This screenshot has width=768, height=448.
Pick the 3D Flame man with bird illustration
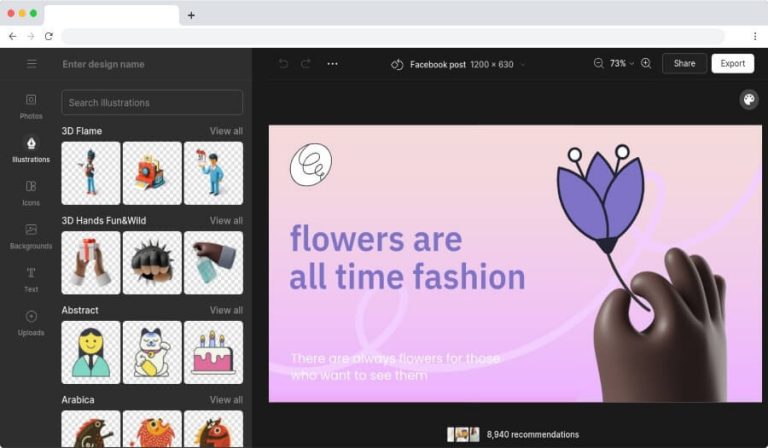(x=91, y=173)
